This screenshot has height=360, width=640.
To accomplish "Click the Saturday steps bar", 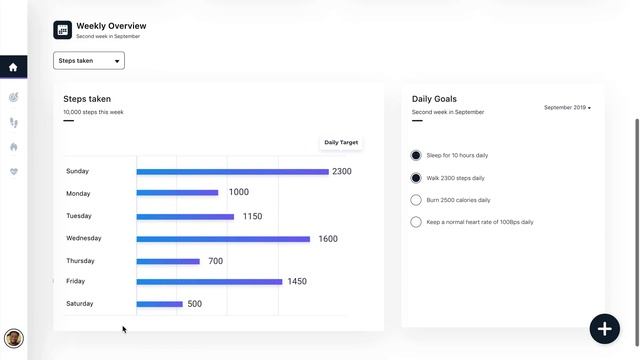I will click(160, 304).
